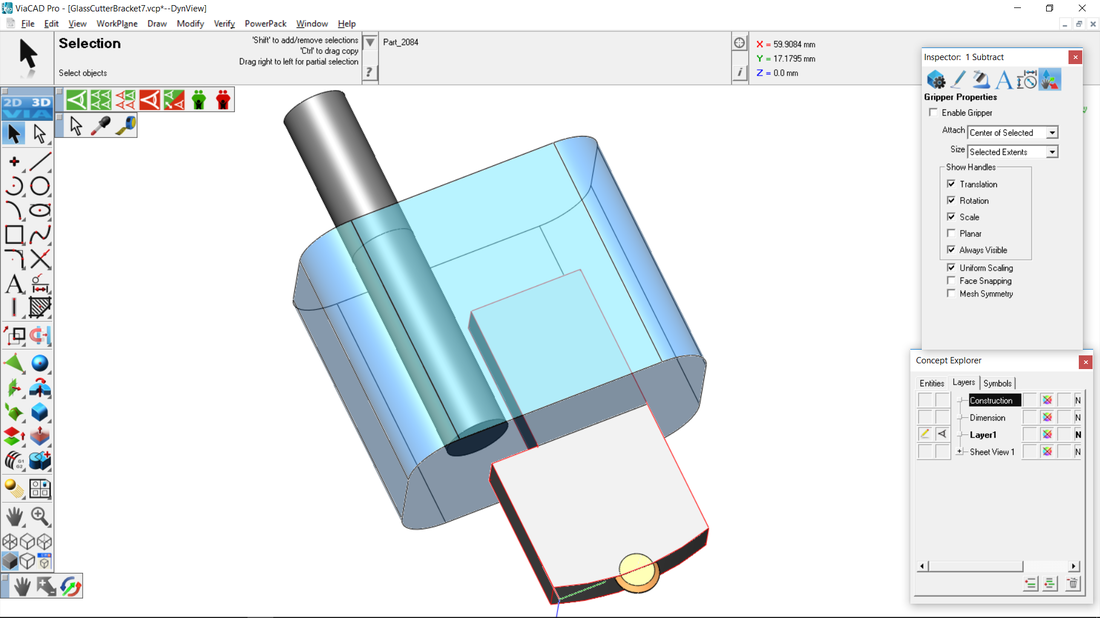1100x618 pixels.
Task: Turn on Face Snapping
Action: tap(951, 281)
